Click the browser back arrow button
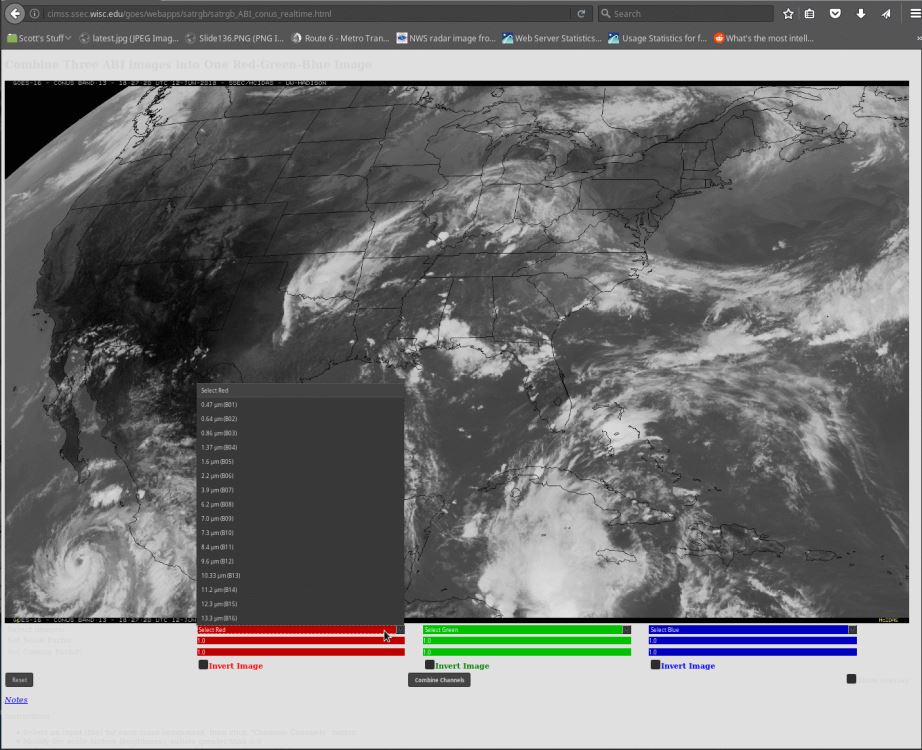Viewport: 922px width, 750px height. coord(14,14)
